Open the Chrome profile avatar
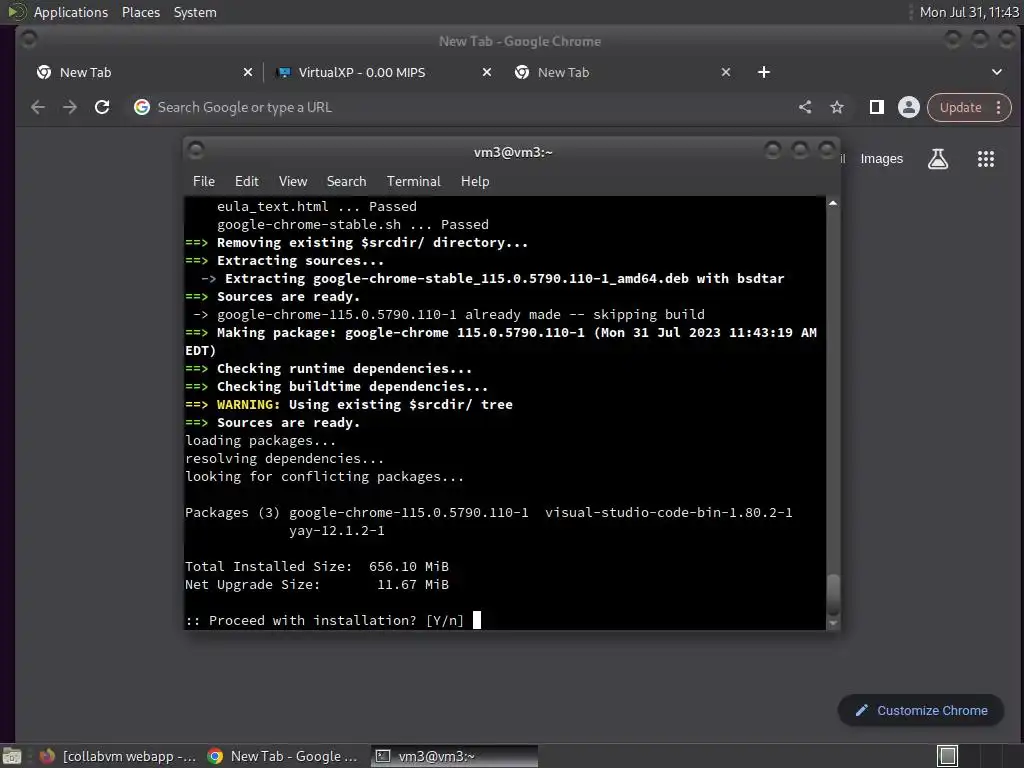 (x=908, y=107)
